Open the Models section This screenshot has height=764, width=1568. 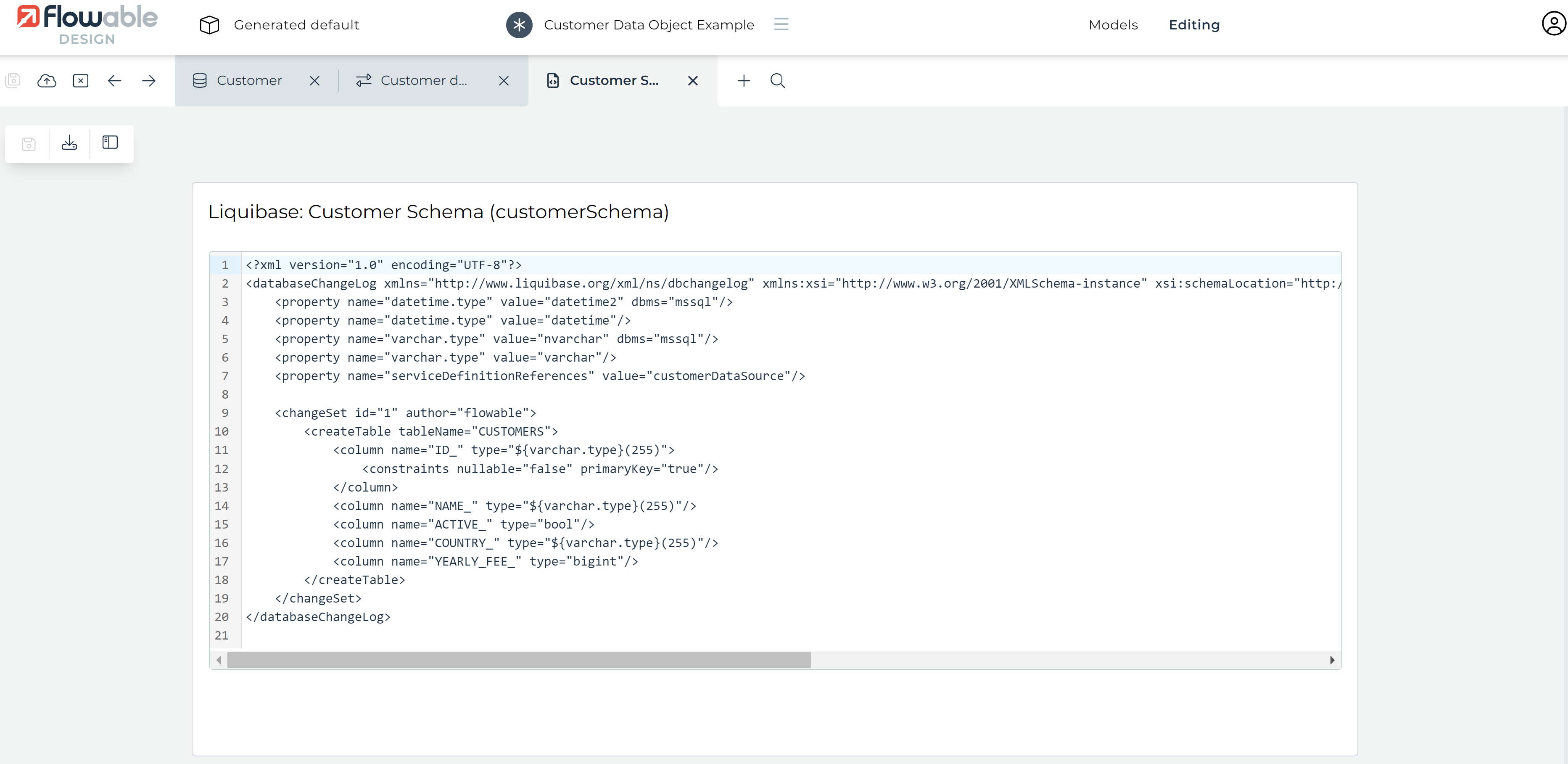tap(1113, 24)
